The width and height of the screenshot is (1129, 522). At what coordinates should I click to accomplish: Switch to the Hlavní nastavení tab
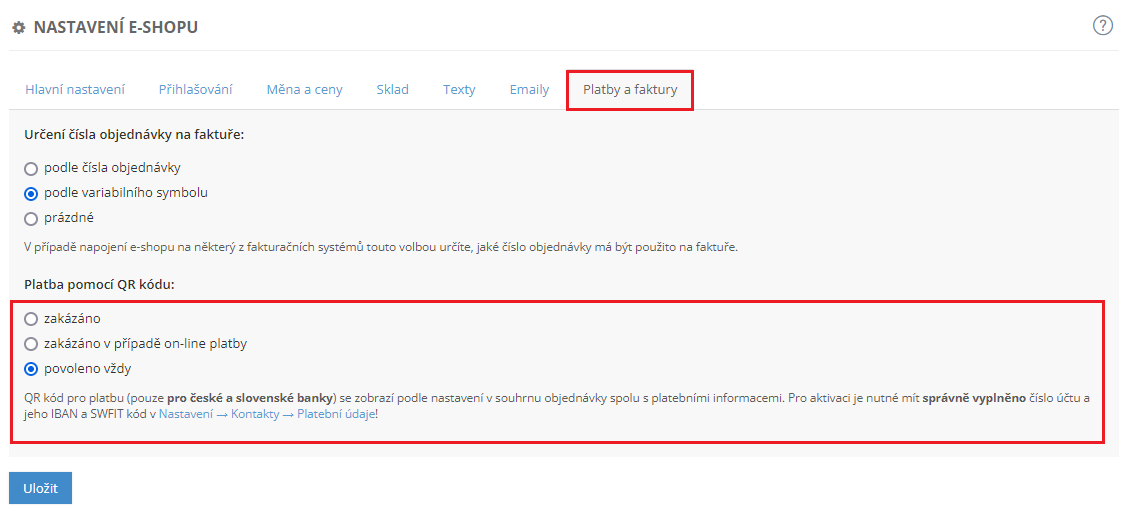(75, 89)
